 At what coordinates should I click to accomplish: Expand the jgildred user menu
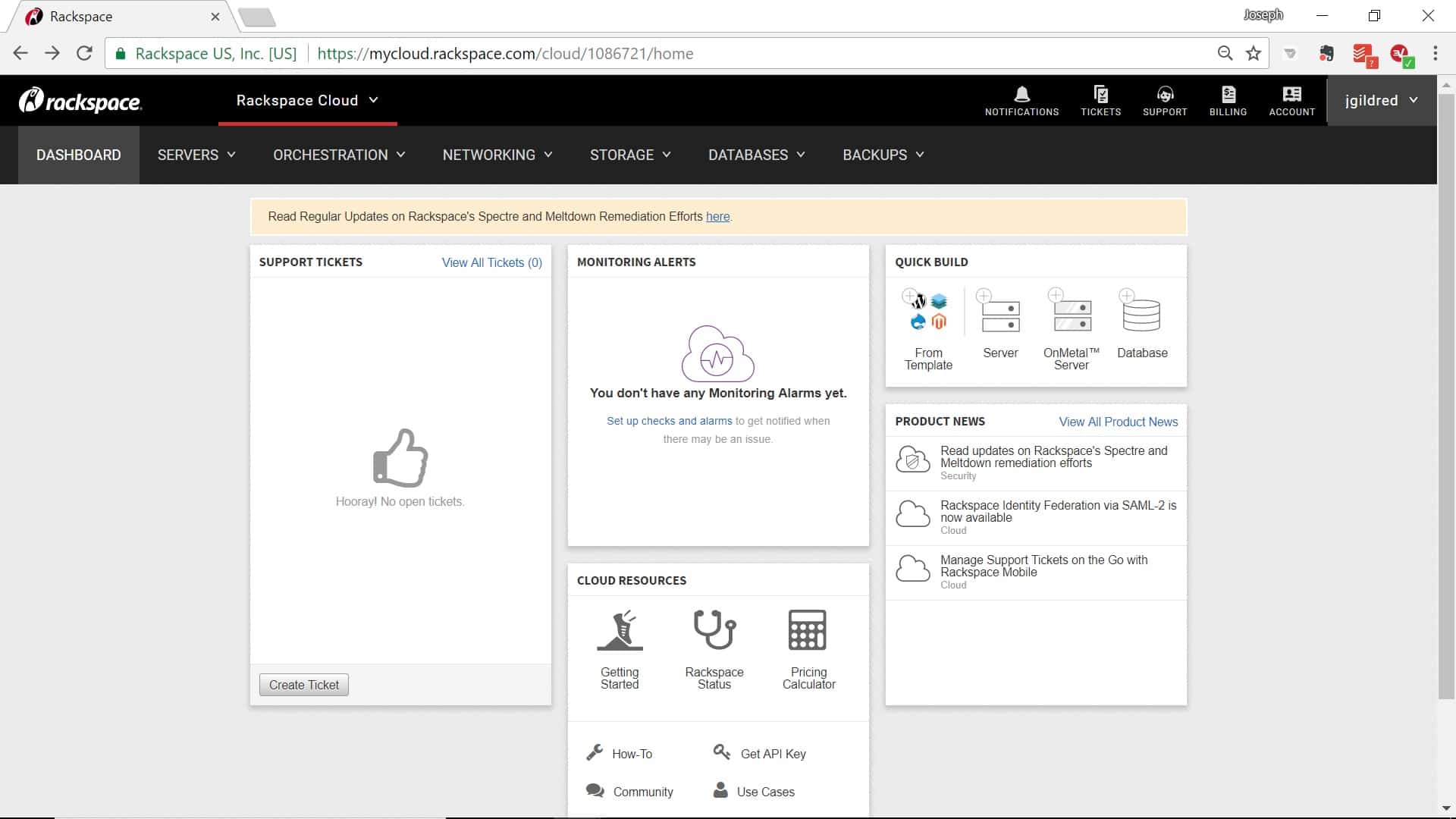pos(1381,100)
